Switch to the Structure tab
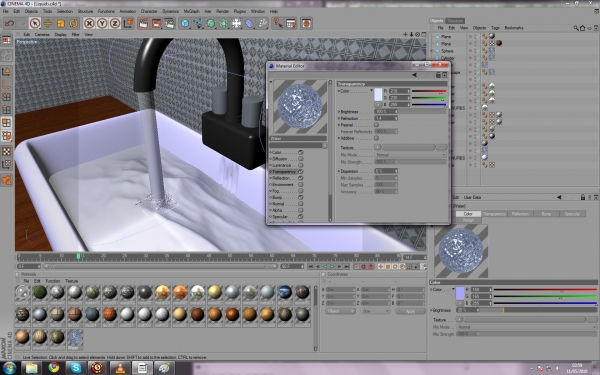This screenshot has width=600, height=375. pyautogui.click(x=455, y=21)
